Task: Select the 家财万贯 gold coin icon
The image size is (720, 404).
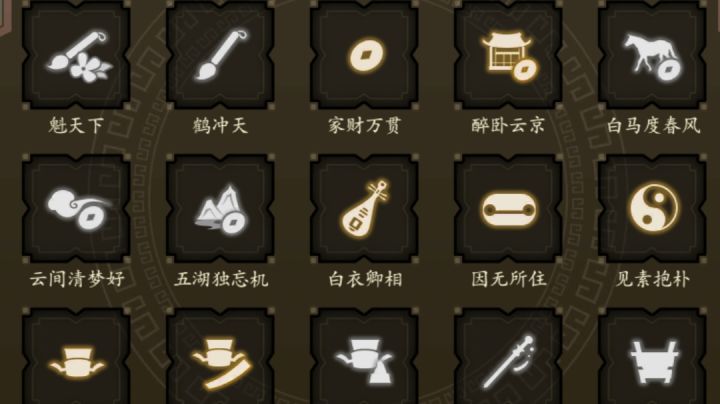Action: coord(364,54)
